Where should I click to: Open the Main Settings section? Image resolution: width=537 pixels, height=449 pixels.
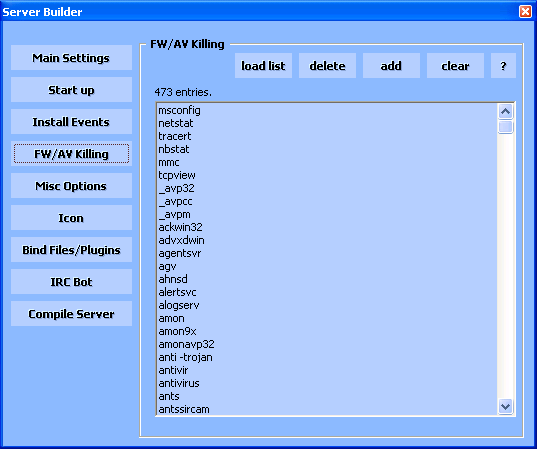pyautogui.click(x=71, y=58)
